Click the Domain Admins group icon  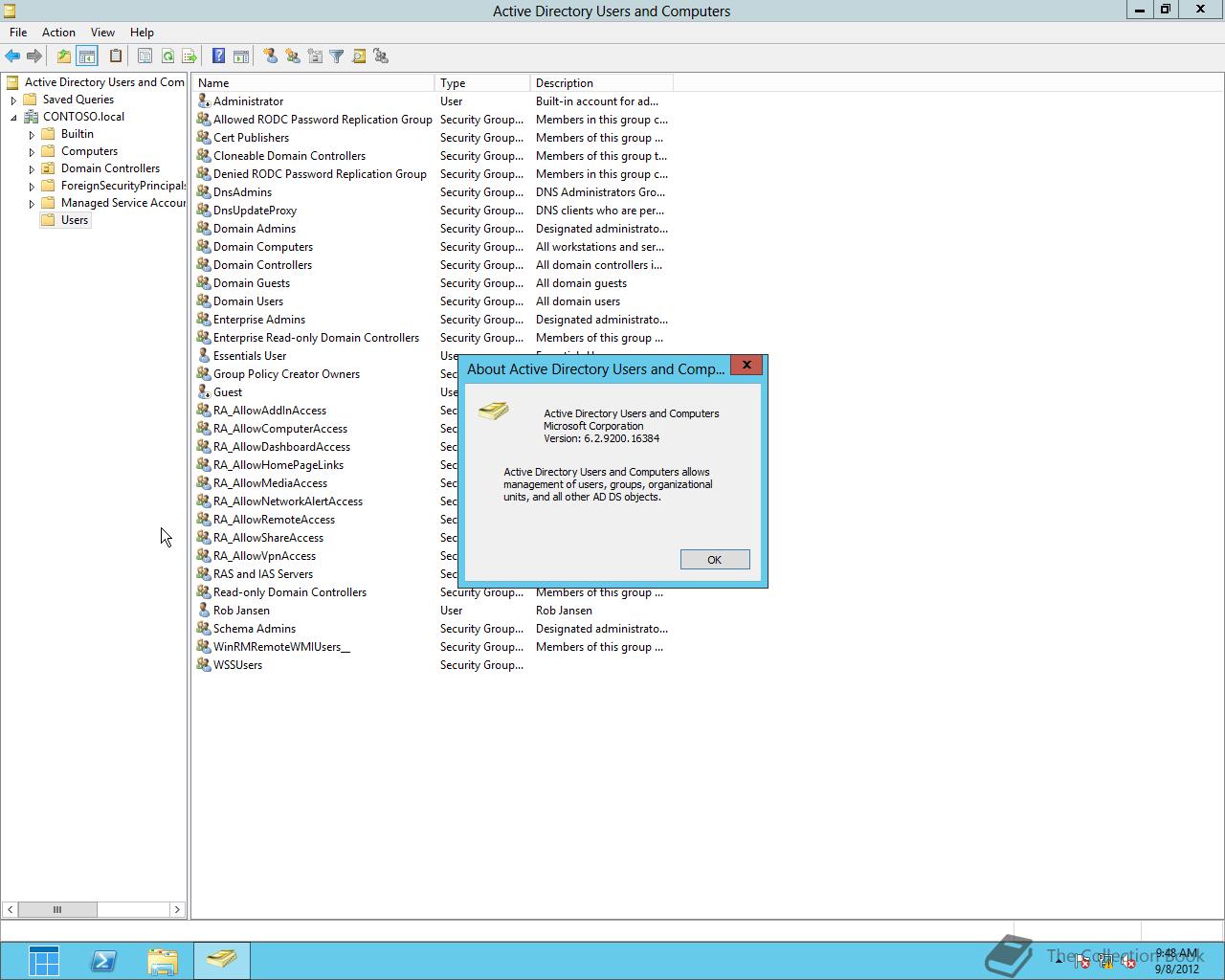point(203,228)
